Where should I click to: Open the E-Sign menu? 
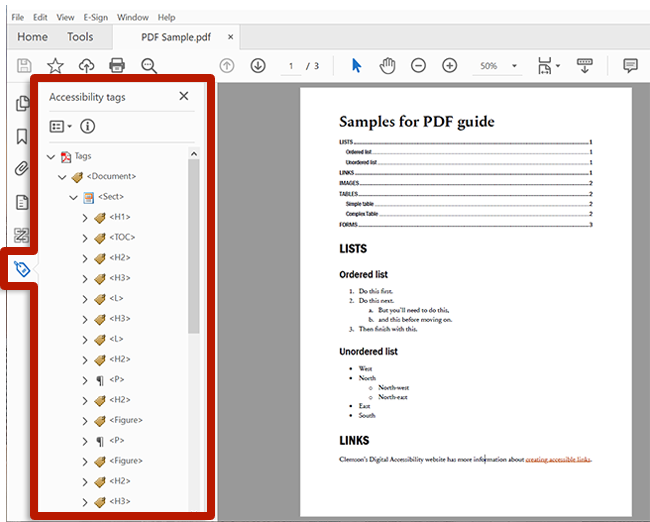point(95,17)
